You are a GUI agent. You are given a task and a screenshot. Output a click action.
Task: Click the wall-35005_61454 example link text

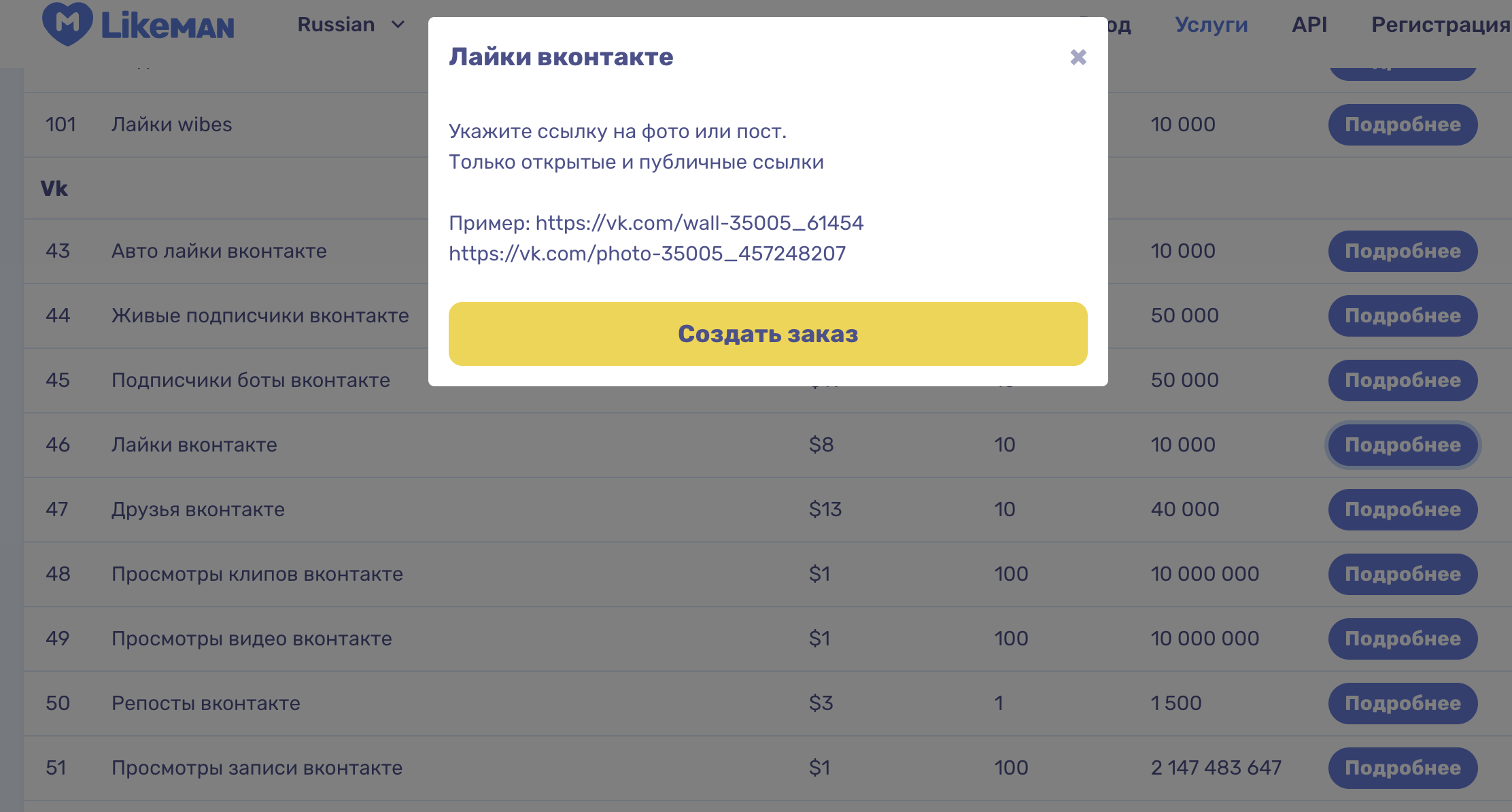pos(700,223)
